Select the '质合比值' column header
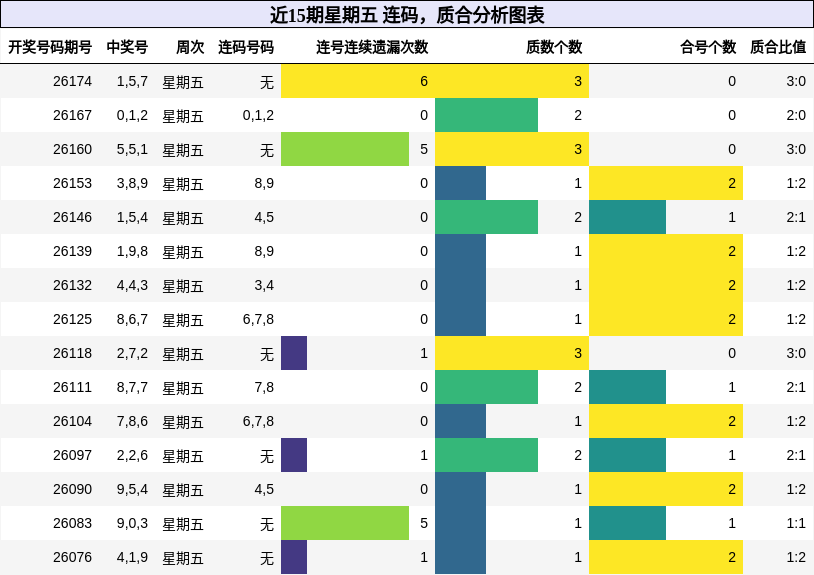The width and height of the screenshot is (814, 575). (778, 47)
